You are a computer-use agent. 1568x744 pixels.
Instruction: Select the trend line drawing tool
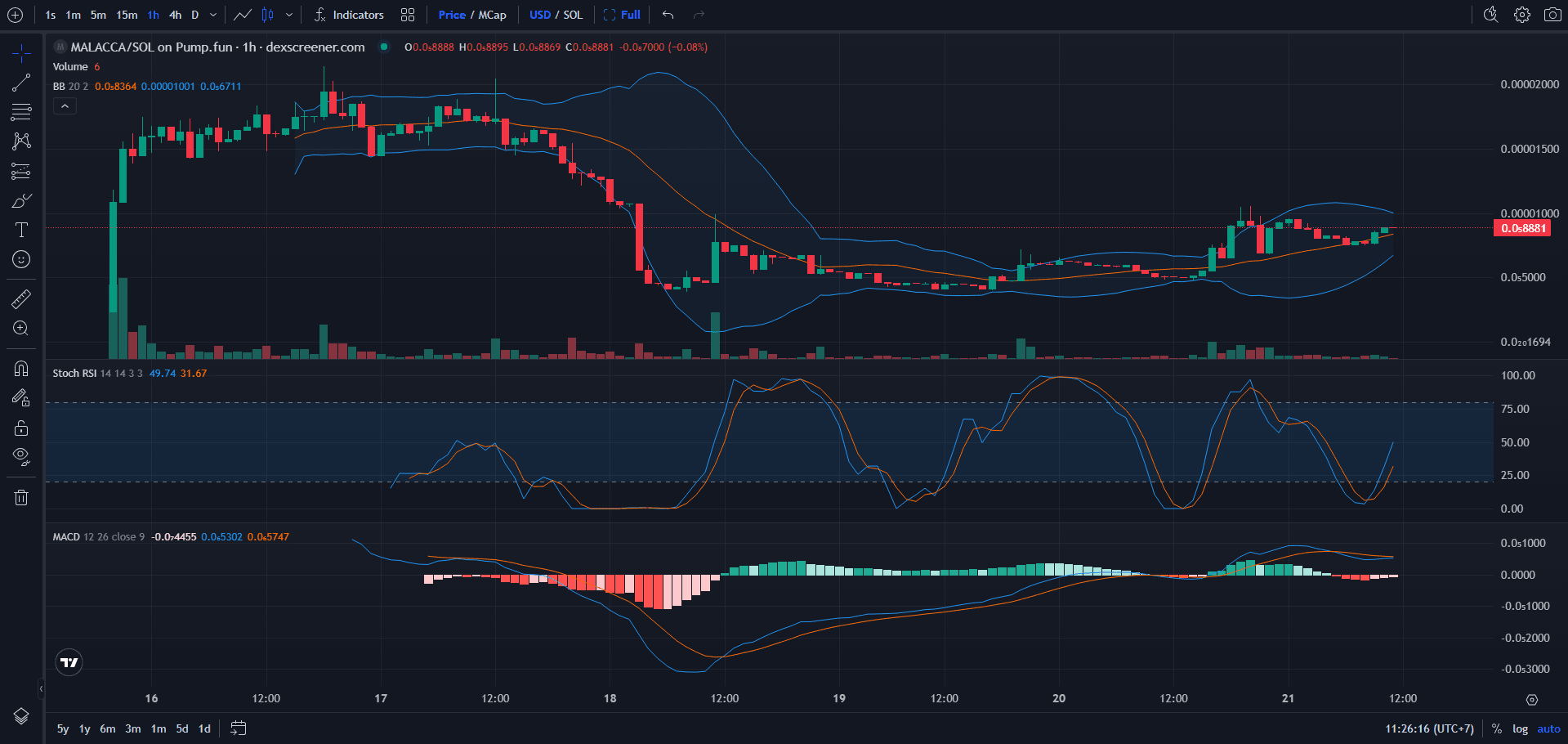[20, 82]
